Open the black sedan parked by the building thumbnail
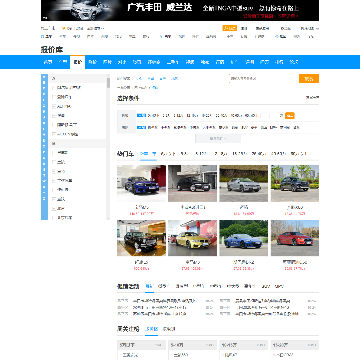Viewport: 360px width, 360px height. (x=192, y=183)
